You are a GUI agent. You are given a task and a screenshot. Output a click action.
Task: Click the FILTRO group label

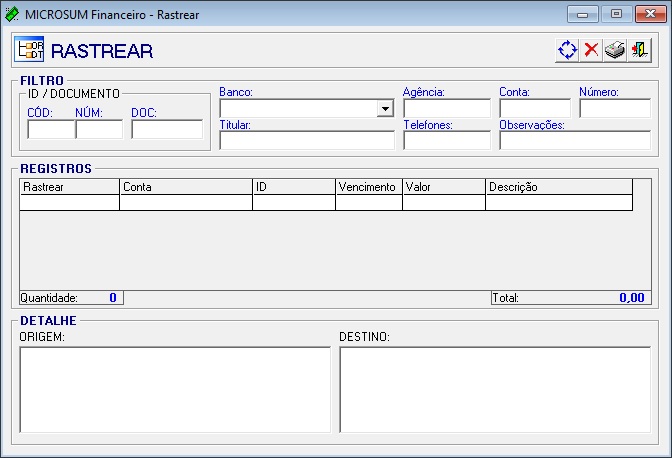pos(42,81)
